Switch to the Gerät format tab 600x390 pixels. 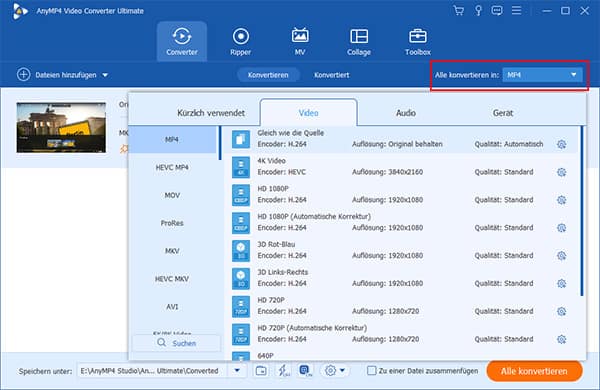(x=502, y=113)
